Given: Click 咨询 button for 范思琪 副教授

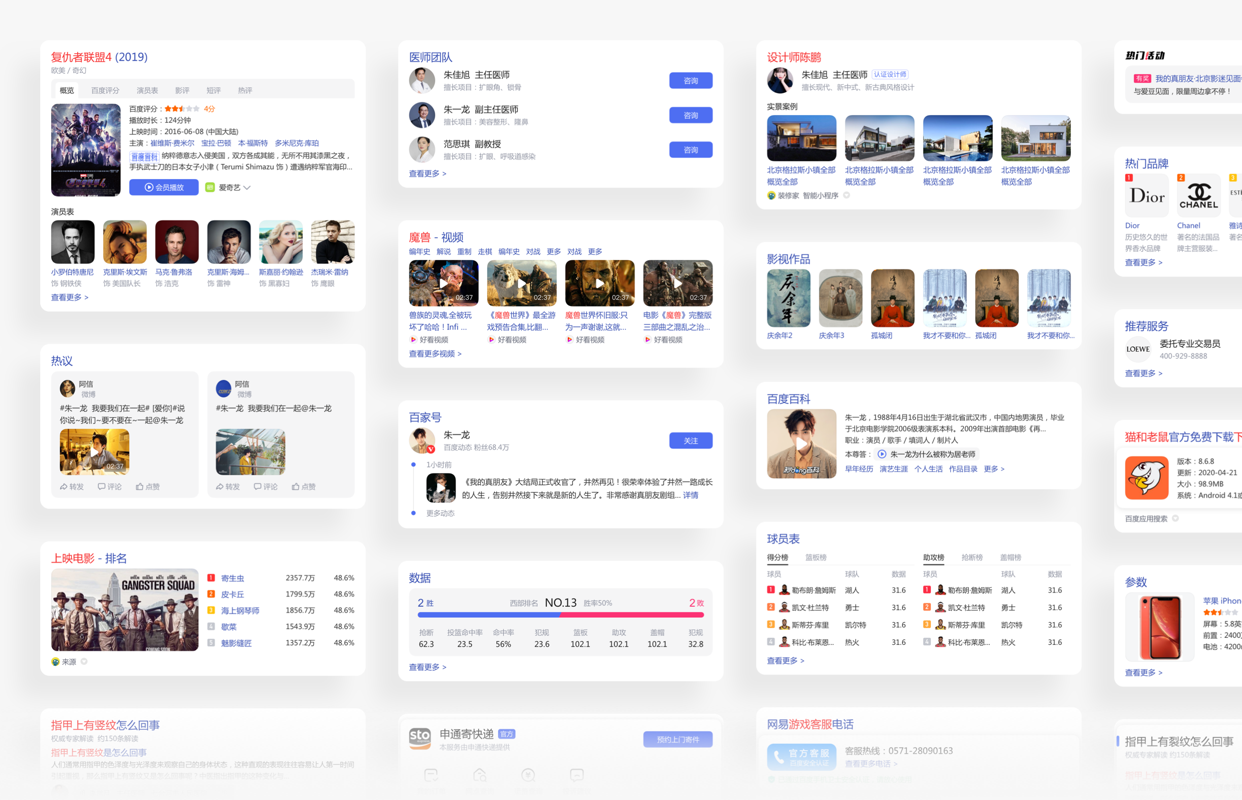Looking at the screenshot, I should [x=691, y=150].
